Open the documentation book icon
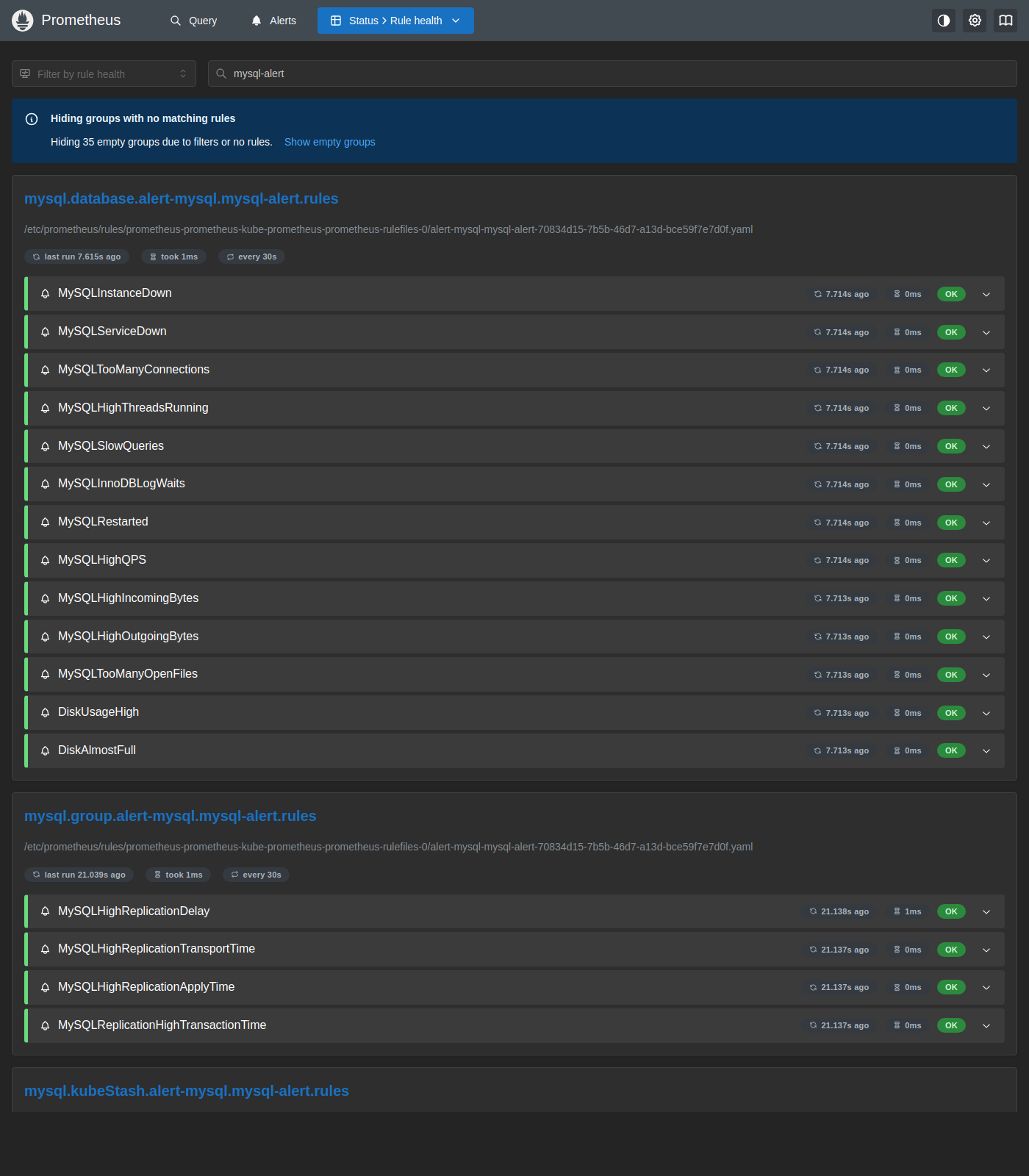1029x1176 pixels. (1005, 21)
